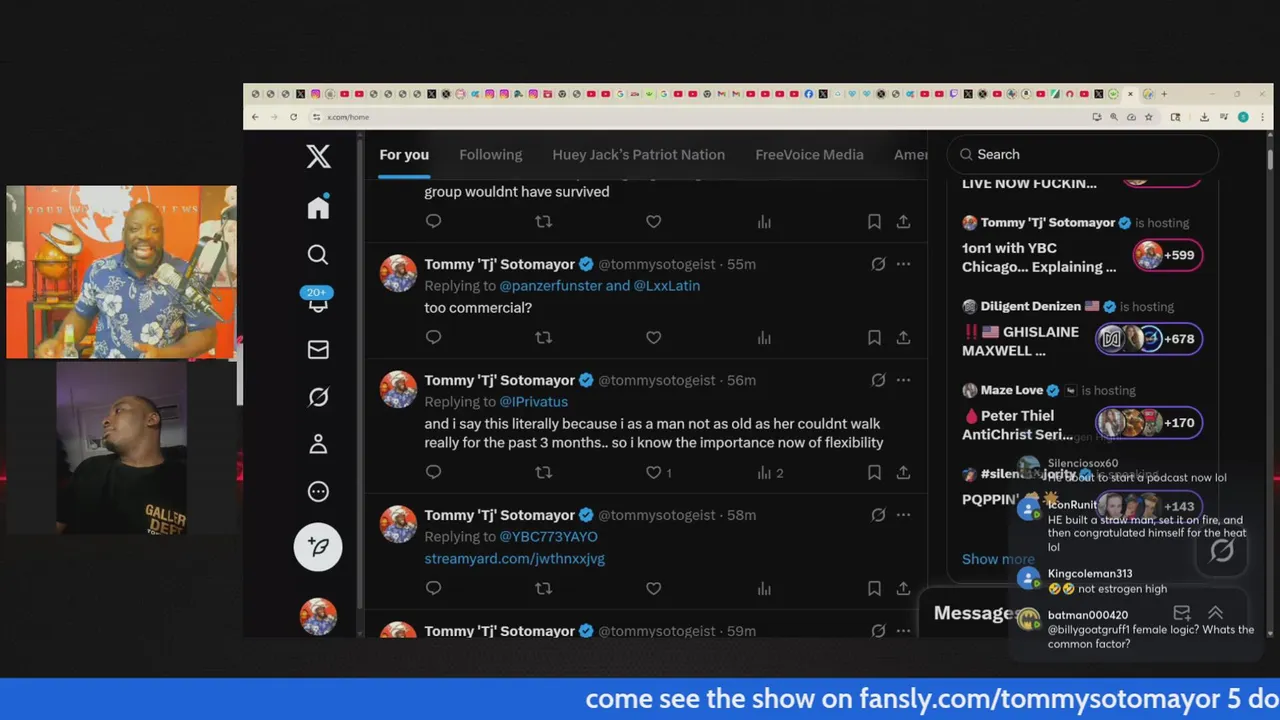Open Messages envelope icon in the sidebar
The height and width of the screenshot is (720, 1280).
[318, 349]
